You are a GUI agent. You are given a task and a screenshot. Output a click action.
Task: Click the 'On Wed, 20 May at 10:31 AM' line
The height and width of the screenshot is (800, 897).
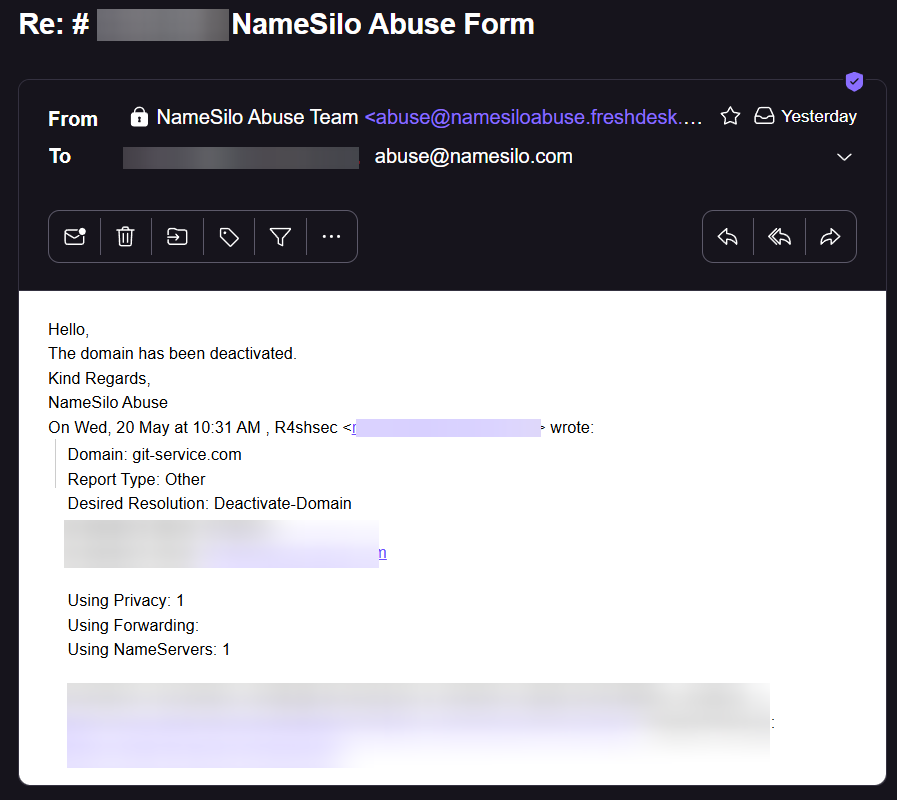click(x=321, y=427)
